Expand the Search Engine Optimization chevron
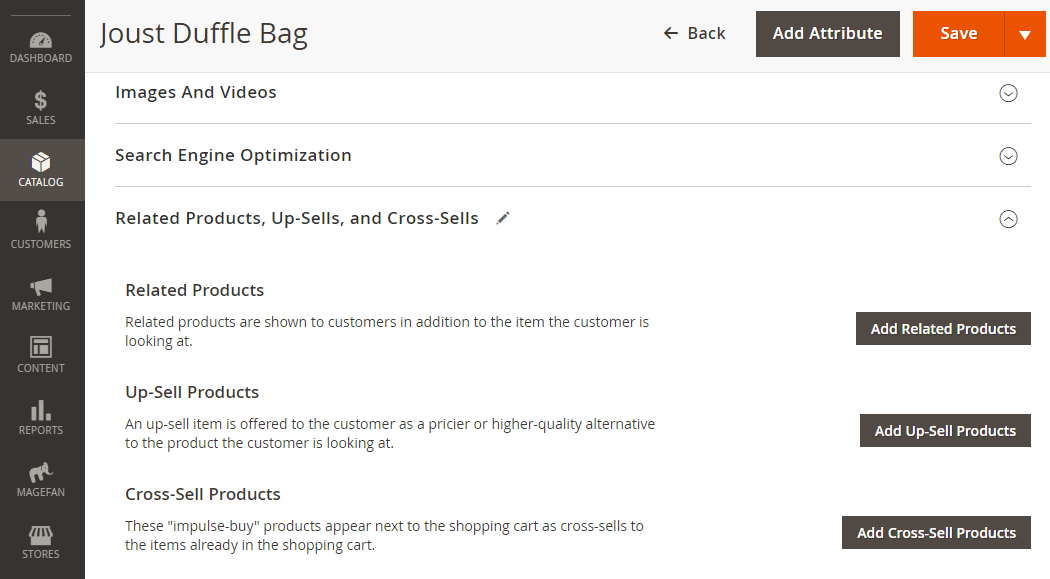Viewport: 1050px width, 579px height. coord(1008,156)
